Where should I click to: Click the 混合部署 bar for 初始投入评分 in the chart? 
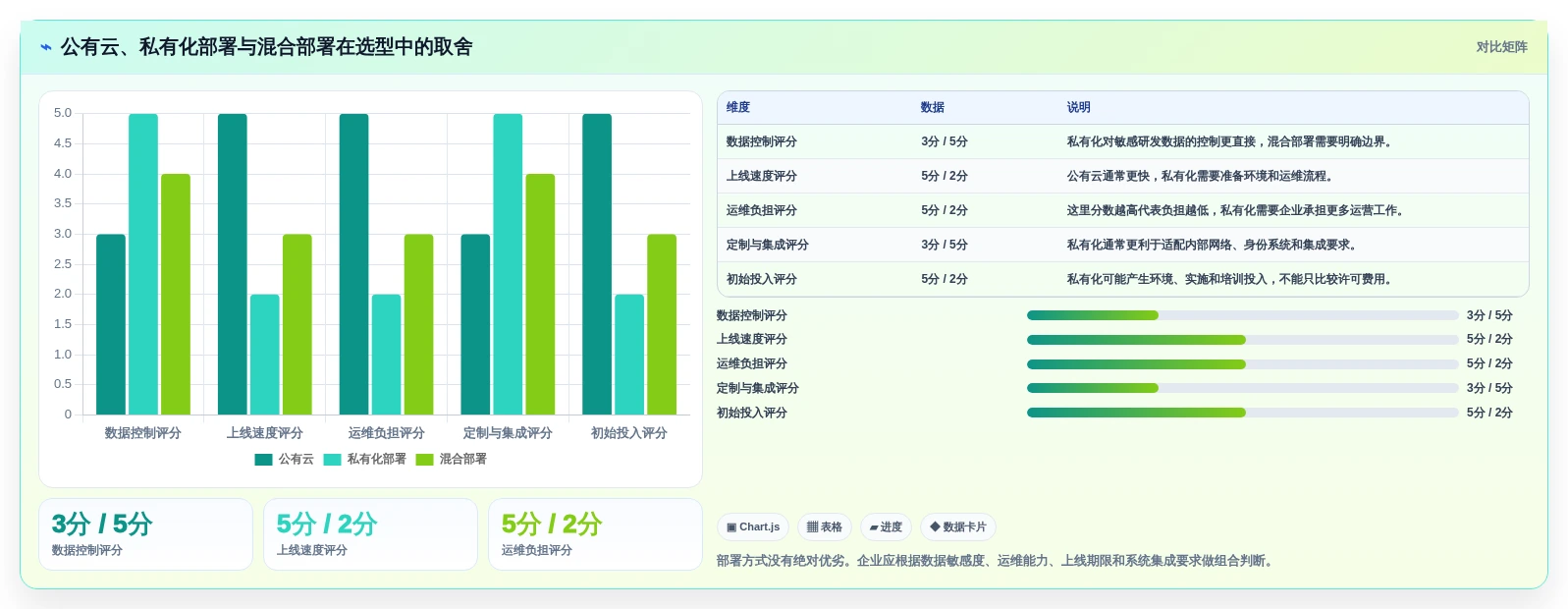coord(662,324)
